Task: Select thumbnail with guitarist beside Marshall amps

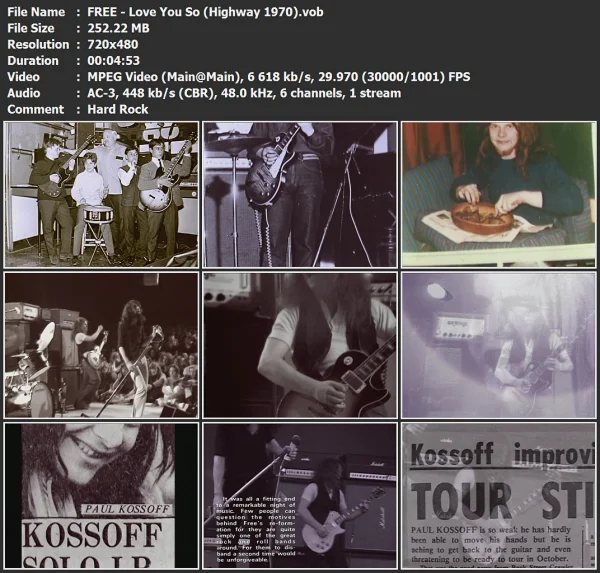Action: [x=300, y=496]
